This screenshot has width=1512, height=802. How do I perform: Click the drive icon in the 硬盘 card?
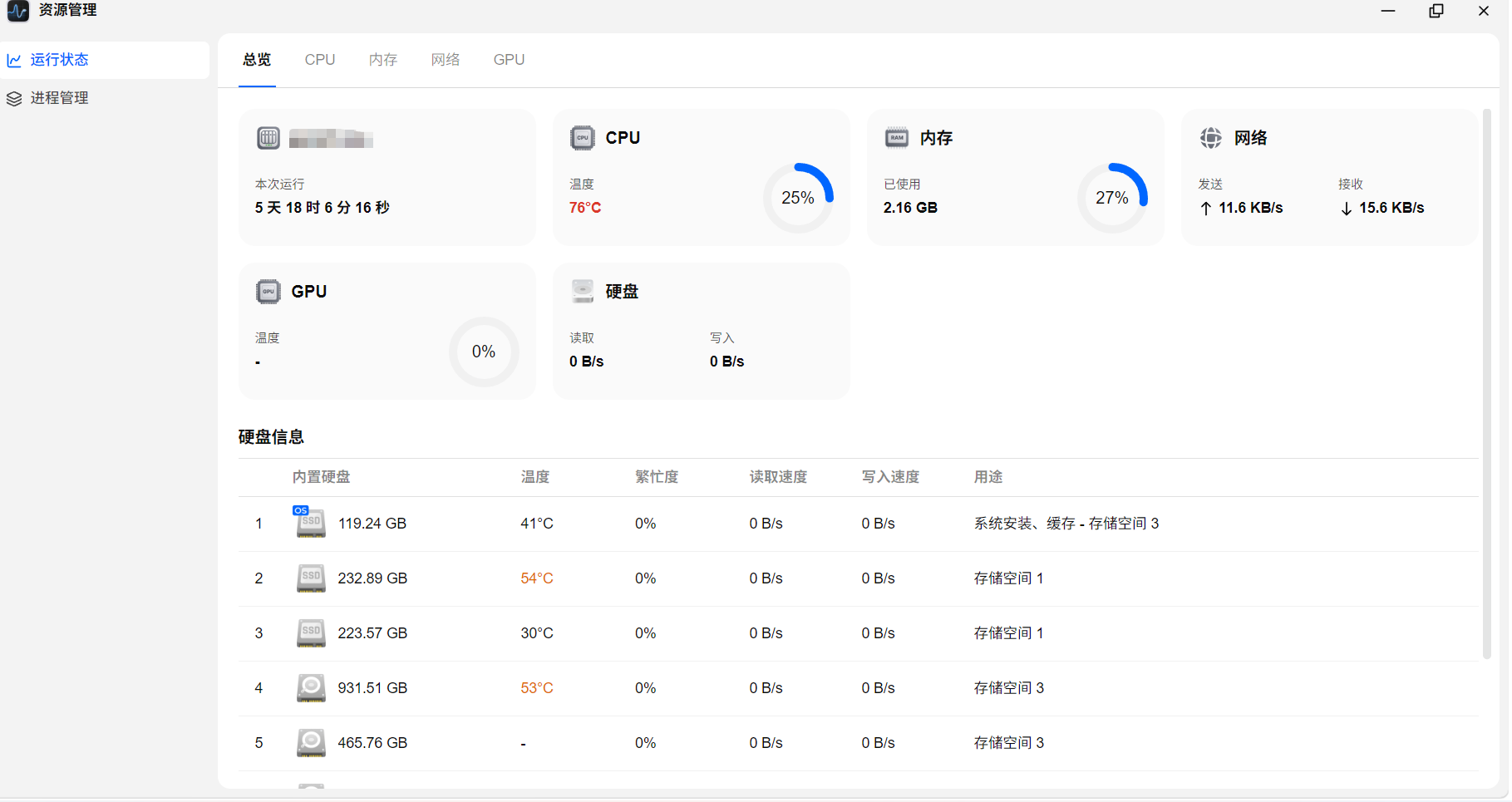pos(583,292)
